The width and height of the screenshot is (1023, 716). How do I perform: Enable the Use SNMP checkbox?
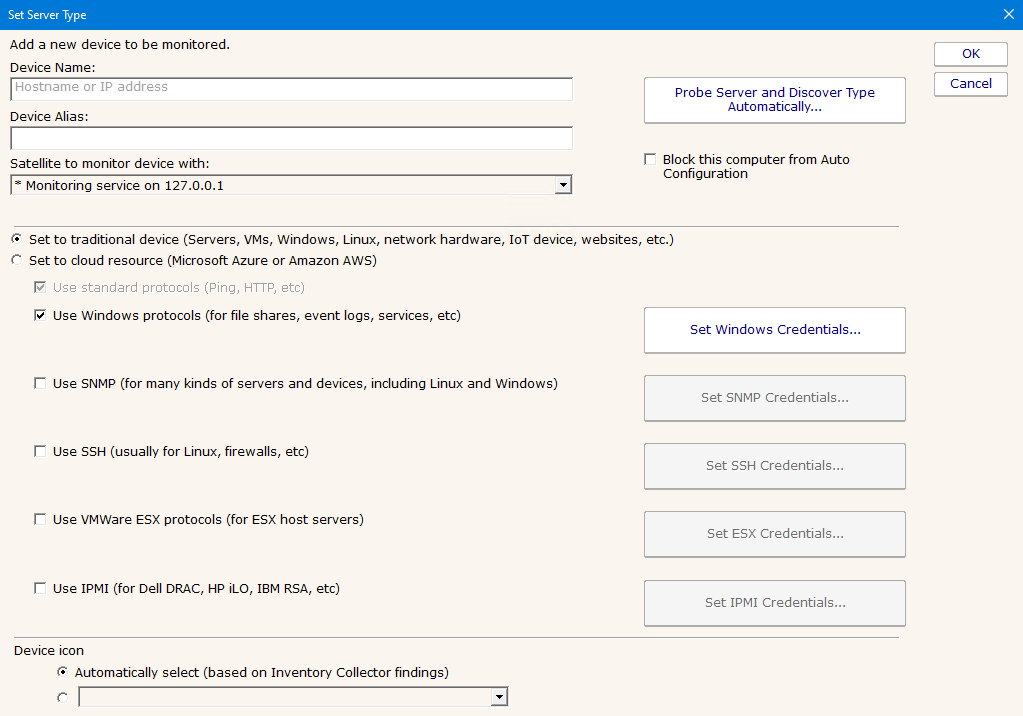tap(40, 384)
